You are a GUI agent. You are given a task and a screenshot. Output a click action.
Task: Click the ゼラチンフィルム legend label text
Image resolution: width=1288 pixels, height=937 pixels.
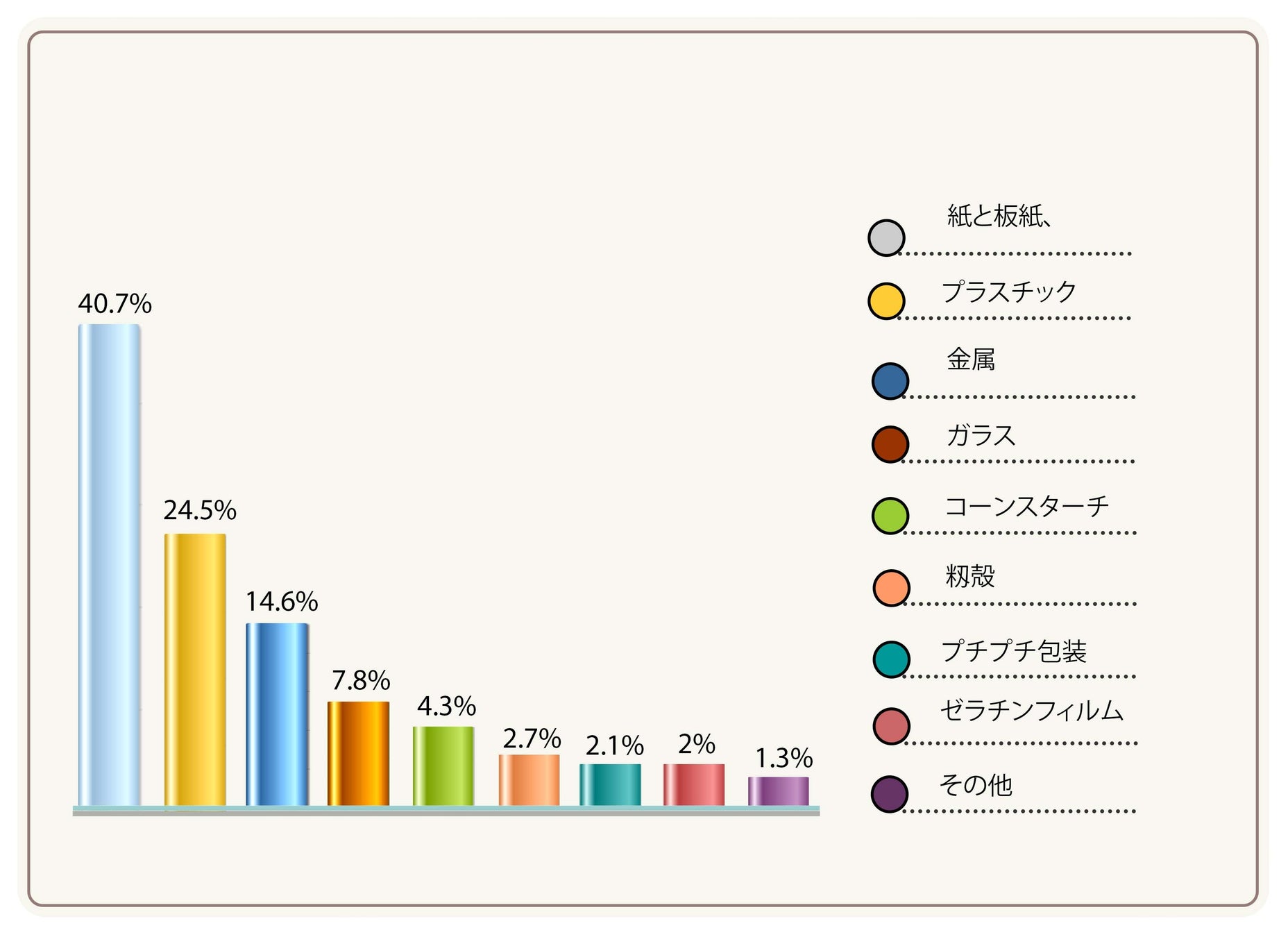(x=1031, y=711)
